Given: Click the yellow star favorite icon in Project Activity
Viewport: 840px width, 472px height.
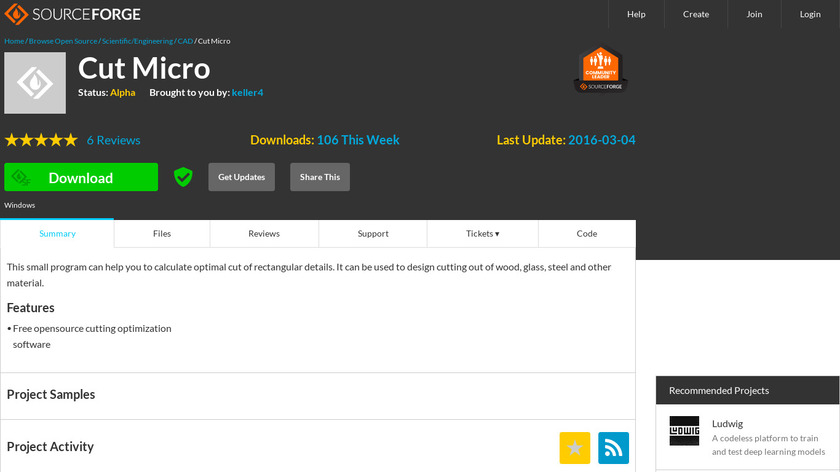Looking at the screenshot, I should (x=575, y=448).
